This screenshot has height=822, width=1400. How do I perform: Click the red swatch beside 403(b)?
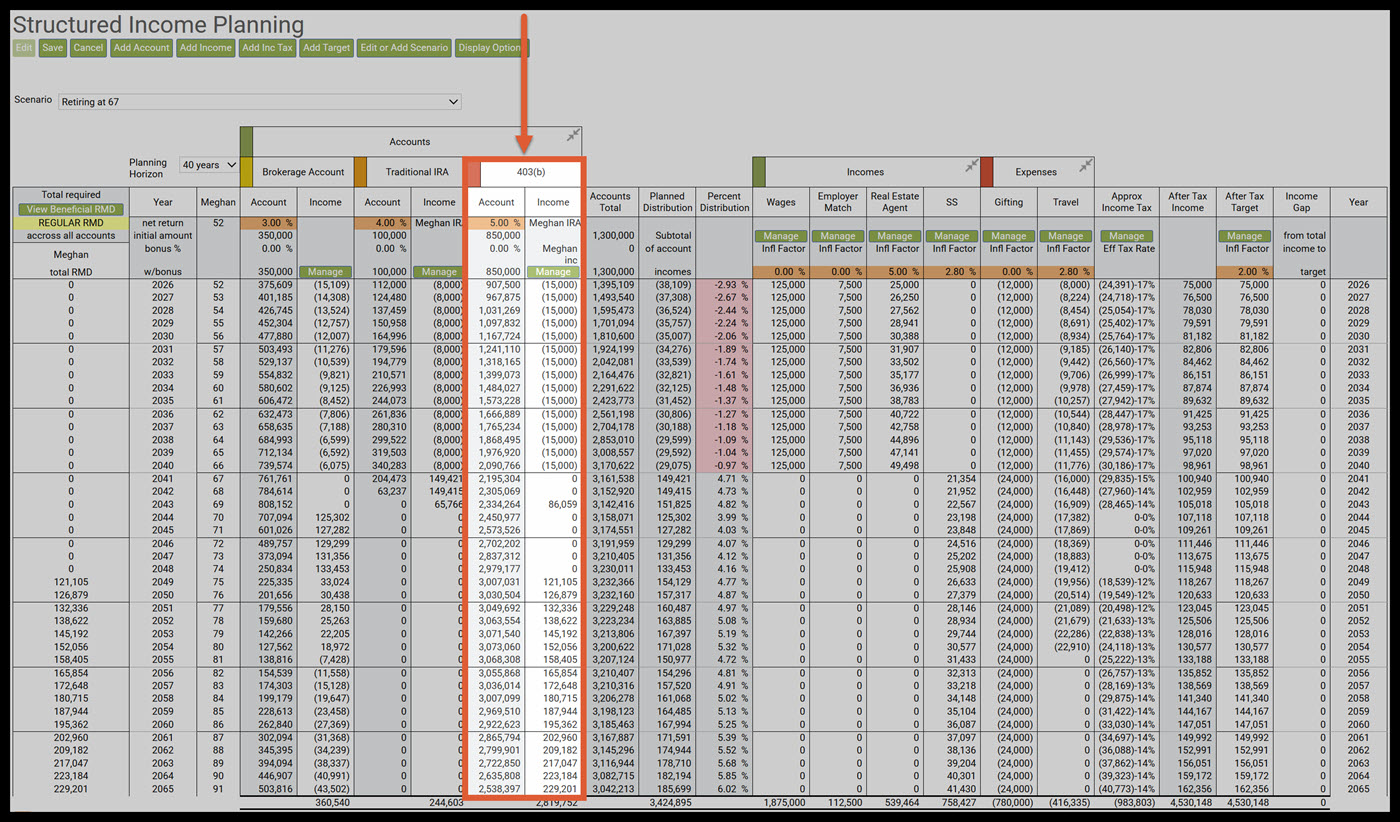pos(473,172)
